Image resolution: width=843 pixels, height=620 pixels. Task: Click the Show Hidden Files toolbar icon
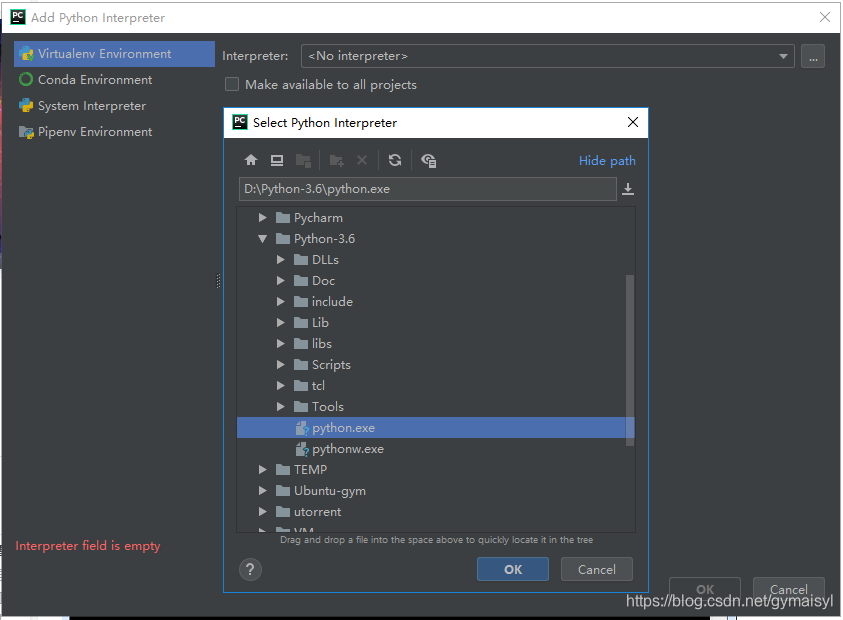pos(428,160)
